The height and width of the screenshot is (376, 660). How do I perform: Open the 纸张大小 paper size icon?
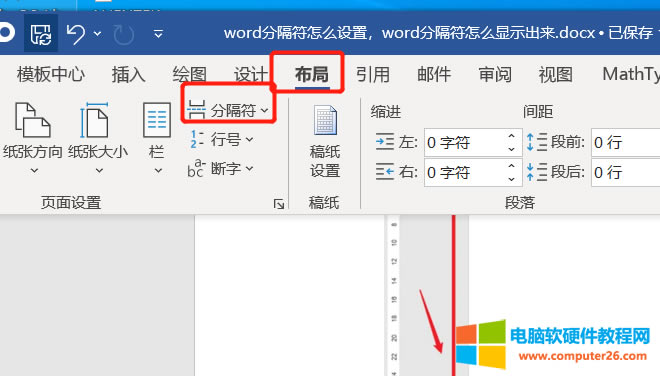tap(94, 120)
